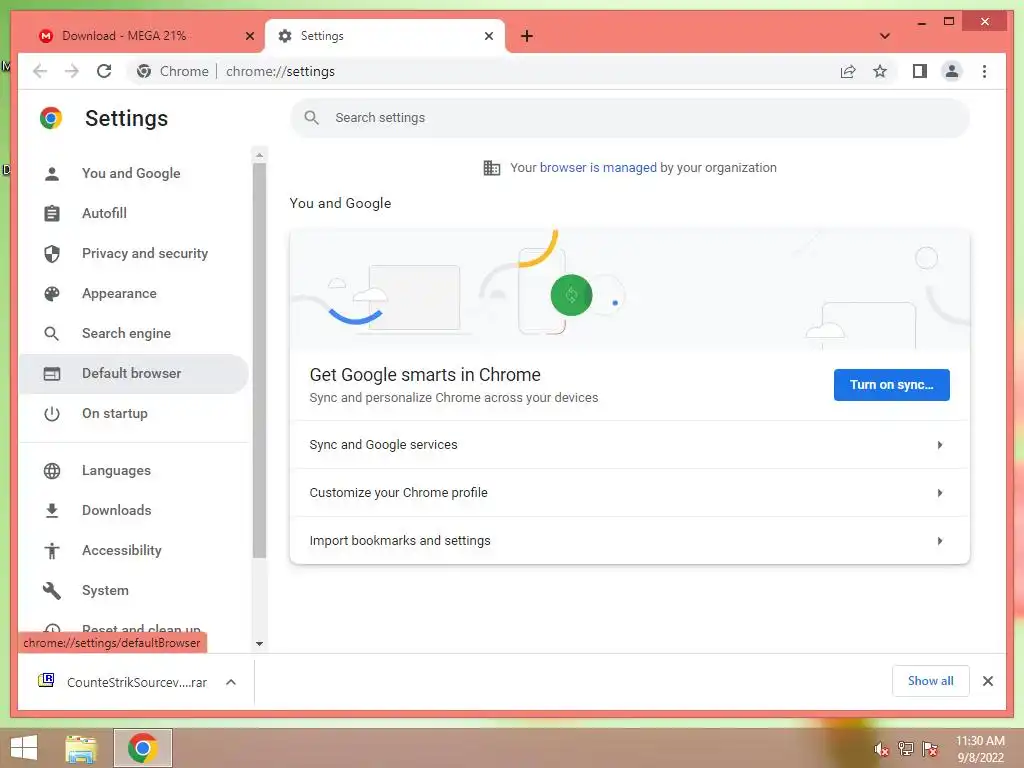
Task: Open Autofill settings section
Action: (x=133, y=213)
